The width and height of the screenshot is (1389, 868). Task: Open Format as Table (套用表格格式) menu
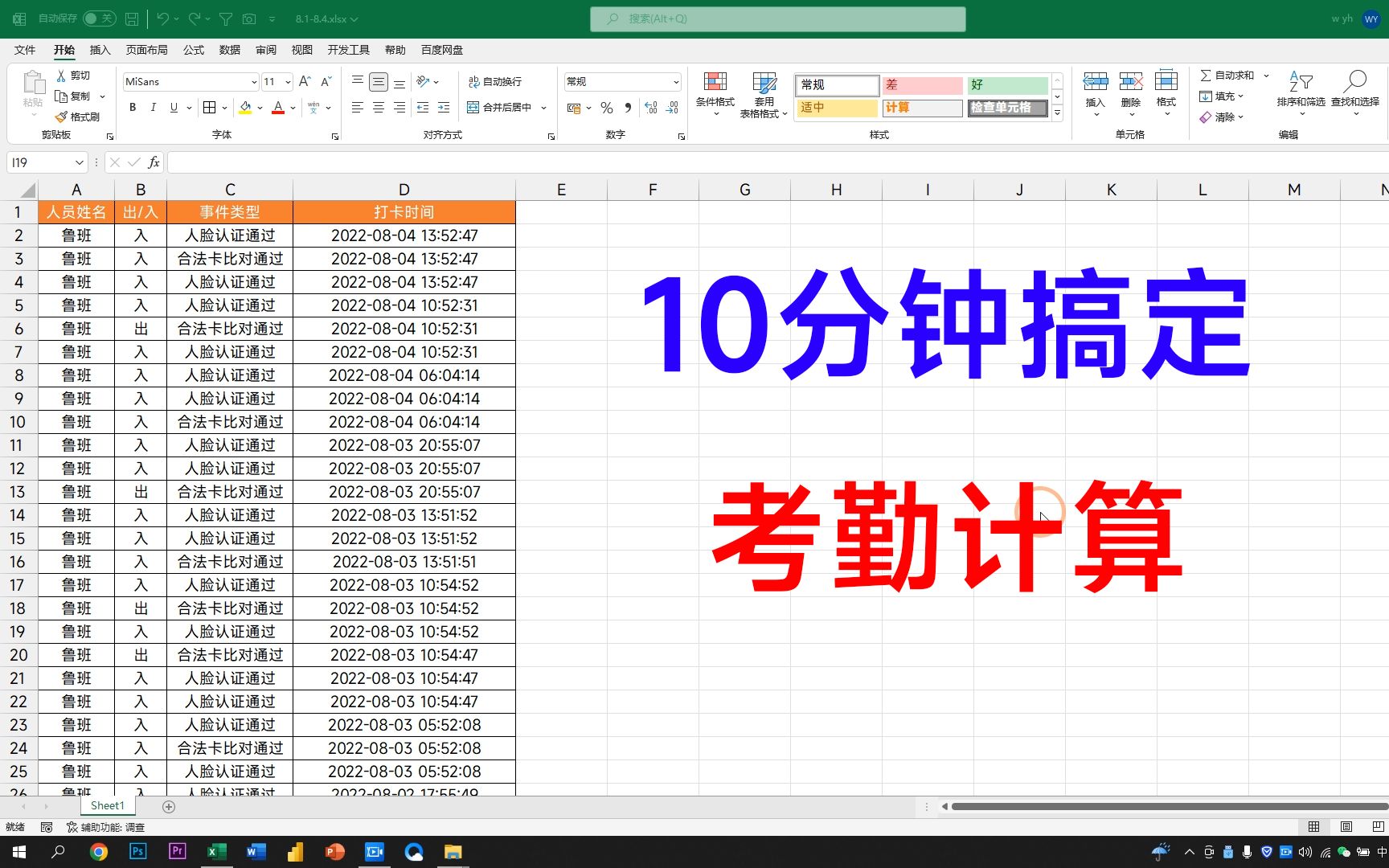tap(764, 94)
